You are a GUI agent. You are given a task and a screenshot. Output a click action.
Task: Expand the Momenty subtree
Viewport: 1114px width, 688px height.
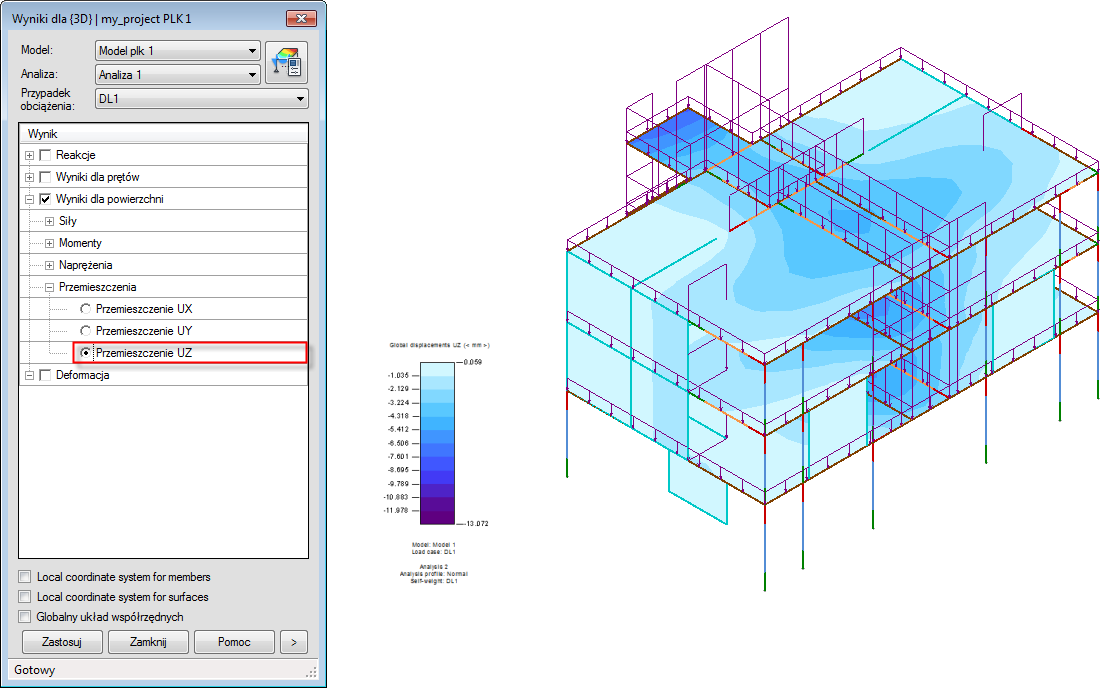[49, 243]
